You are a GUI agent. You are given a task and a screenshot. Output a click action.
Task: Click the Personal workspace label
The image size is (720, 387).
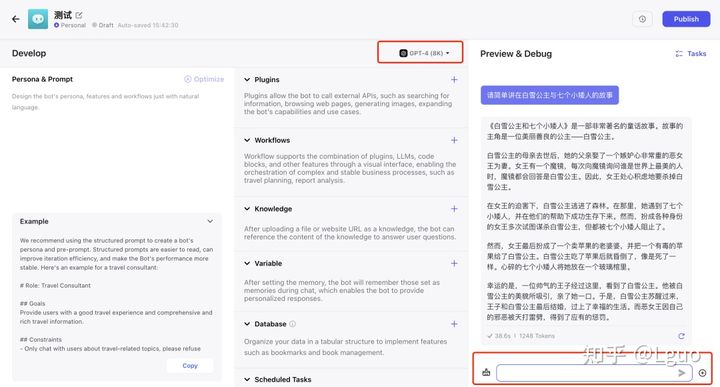pyautogui.click(x=70, y=25)
